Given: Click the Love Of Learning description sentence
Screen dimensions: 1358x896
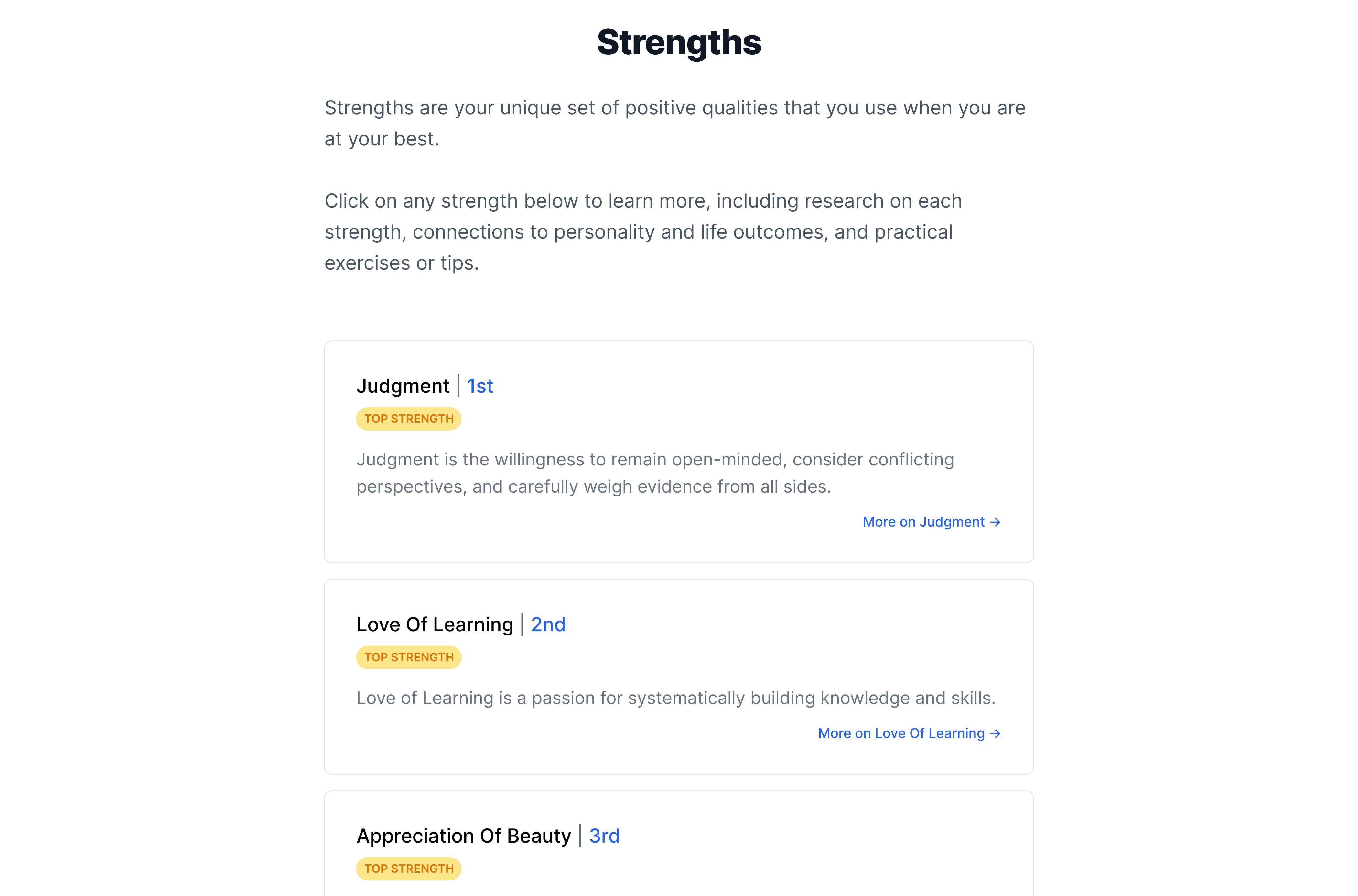Looking at the screenshot, I should [x=676, y=698].
